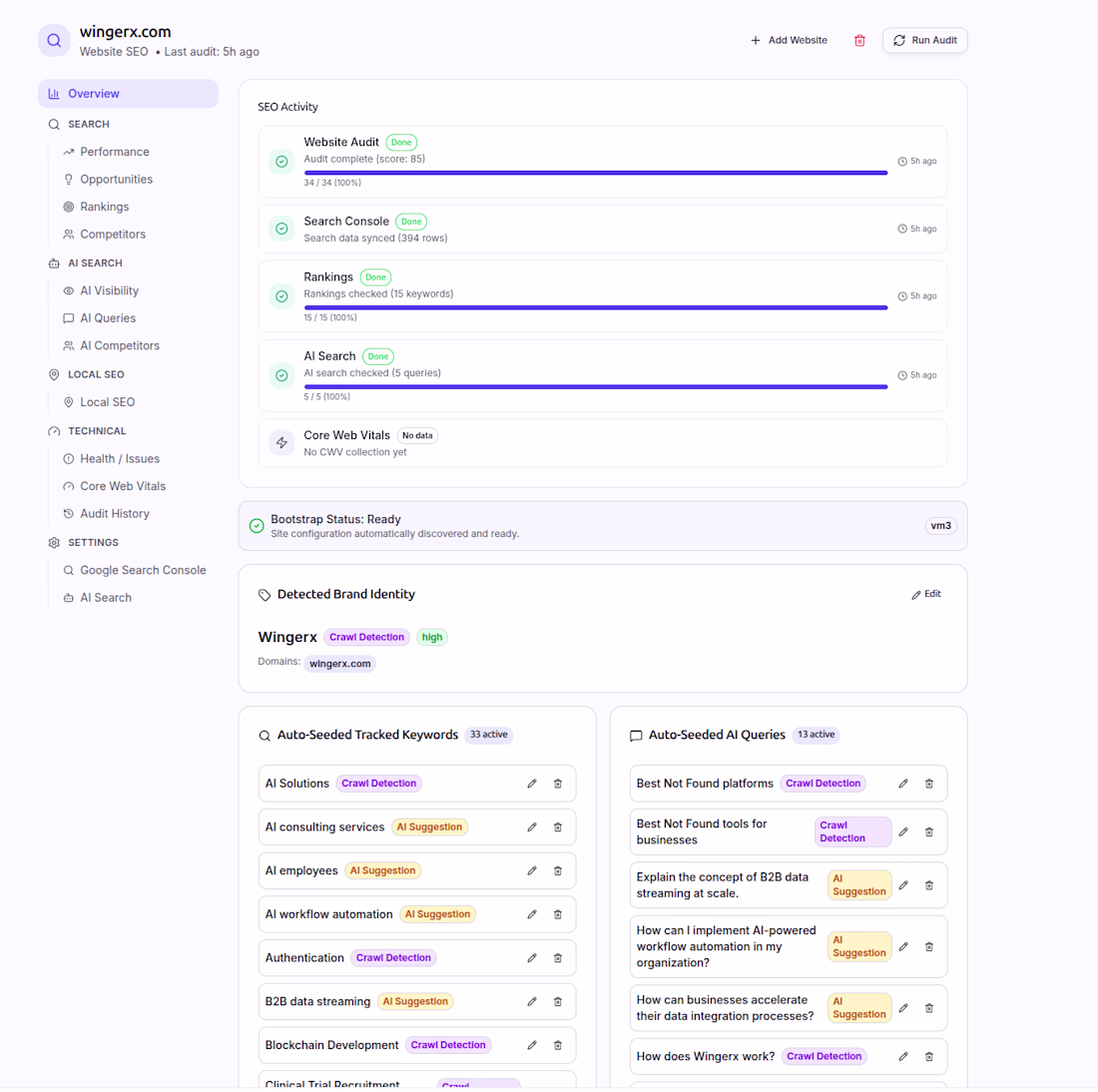Edit the Authentication keyword

click(532, 957)
